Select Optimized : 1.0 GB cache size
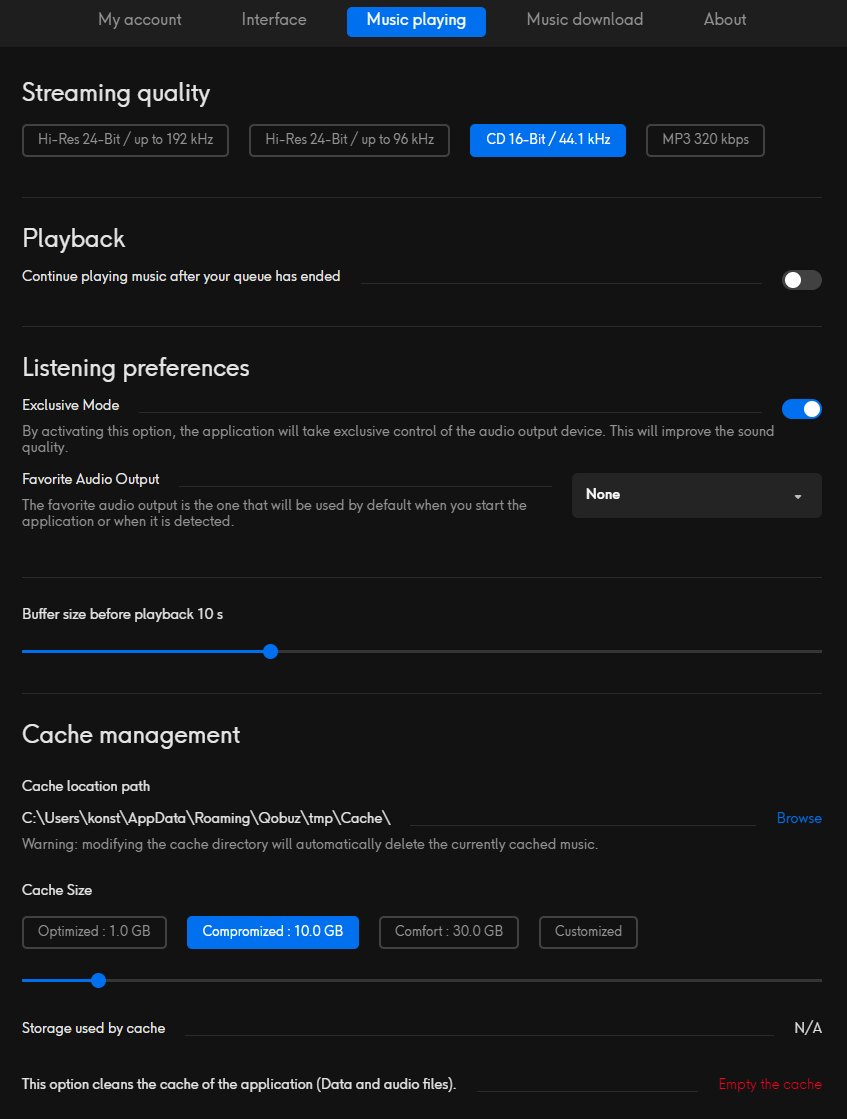The image size is (847, 1119). tap(94, 932)
